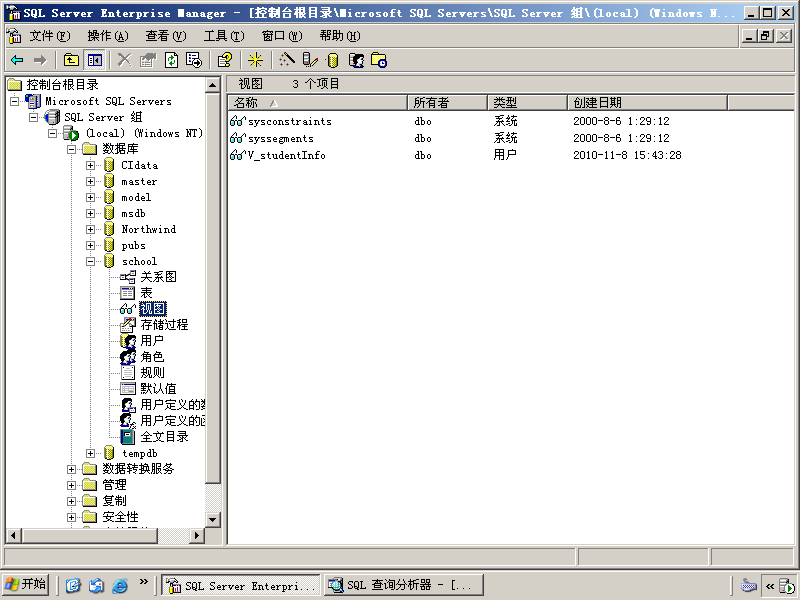This screenshot has width=800, height=600.
Task: Click the Forward arrow toolbar icon
Action: click(40, 60)
